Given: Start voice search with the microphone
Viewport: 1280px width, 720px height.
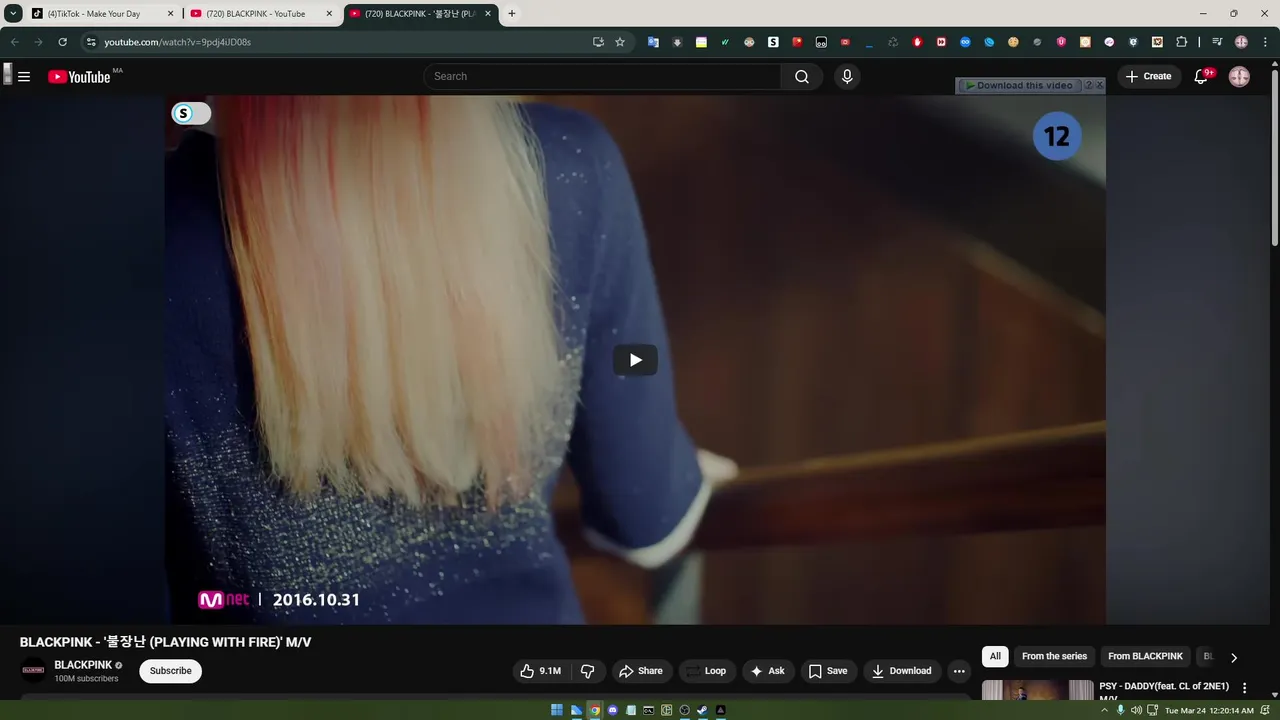Looking at the screenshot, I should tap(847, 77).
